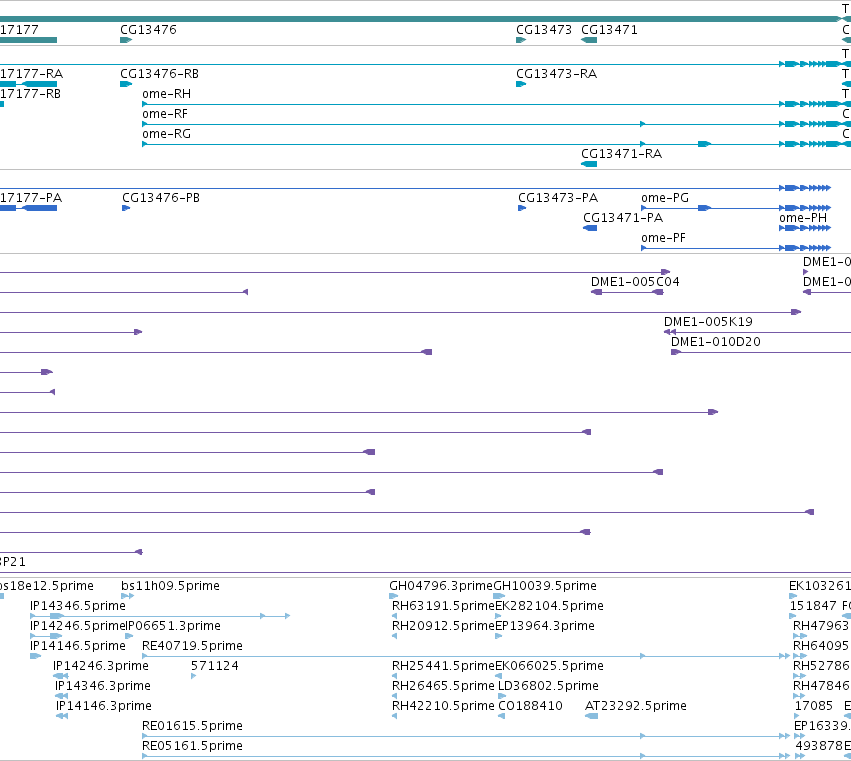This screenshot has width=851, height=761.
Task: Click the CO188410 EST label
Action: tap(530, 706)
